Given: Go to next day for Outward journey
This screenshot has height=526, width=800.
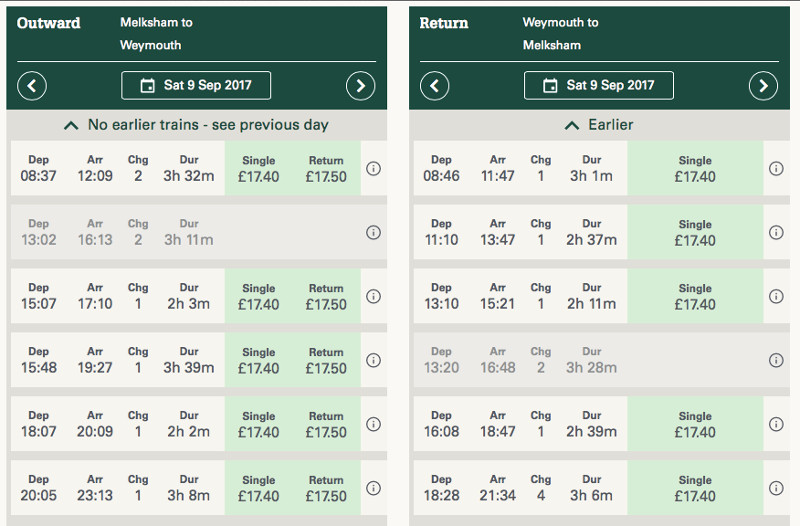Looking at the screenshot, I should pos(360,86).
